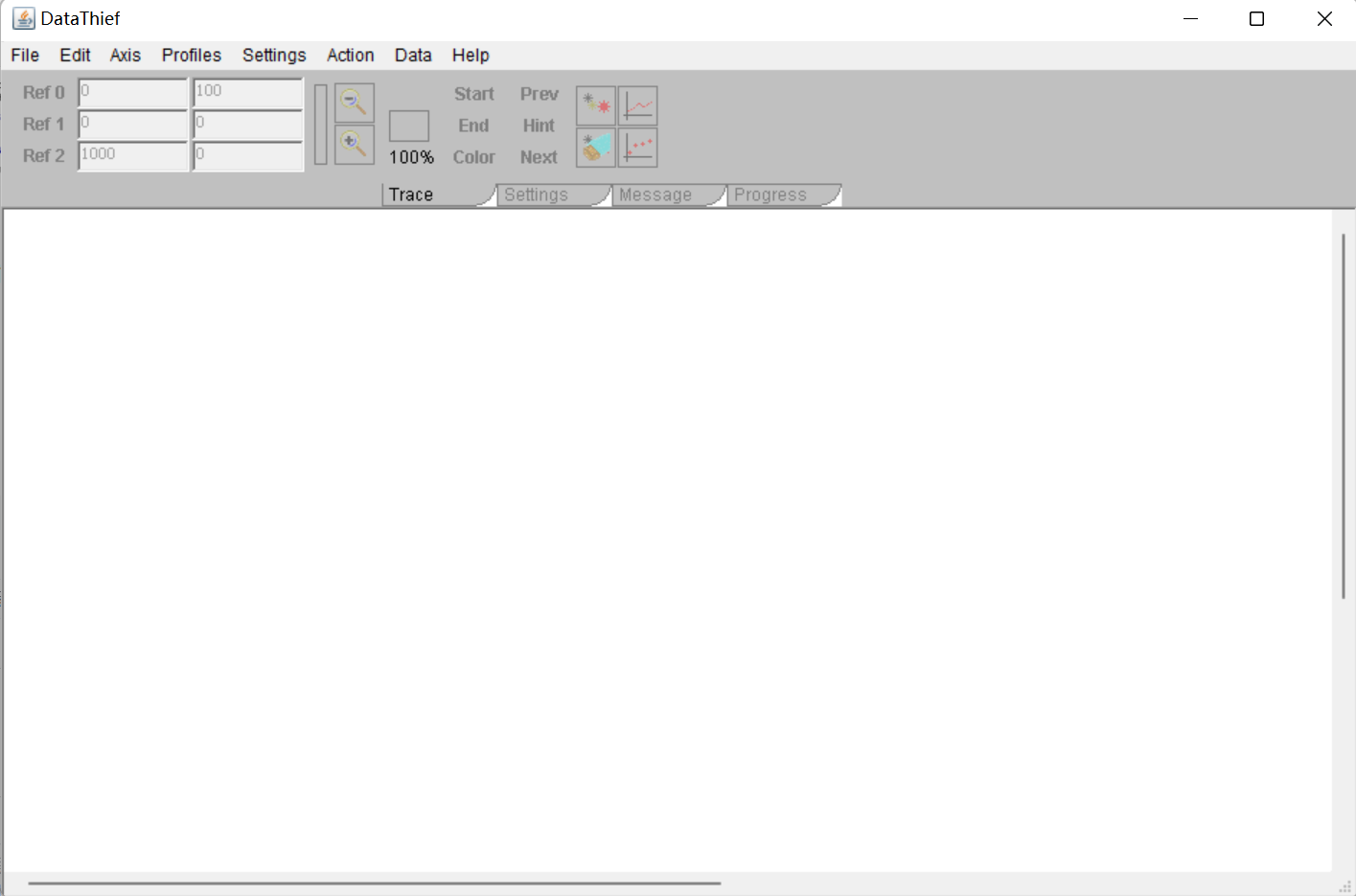This screenshot has width=1356, height=896.
Task: Open the Data menu
Action: click(x=413, y=55)
